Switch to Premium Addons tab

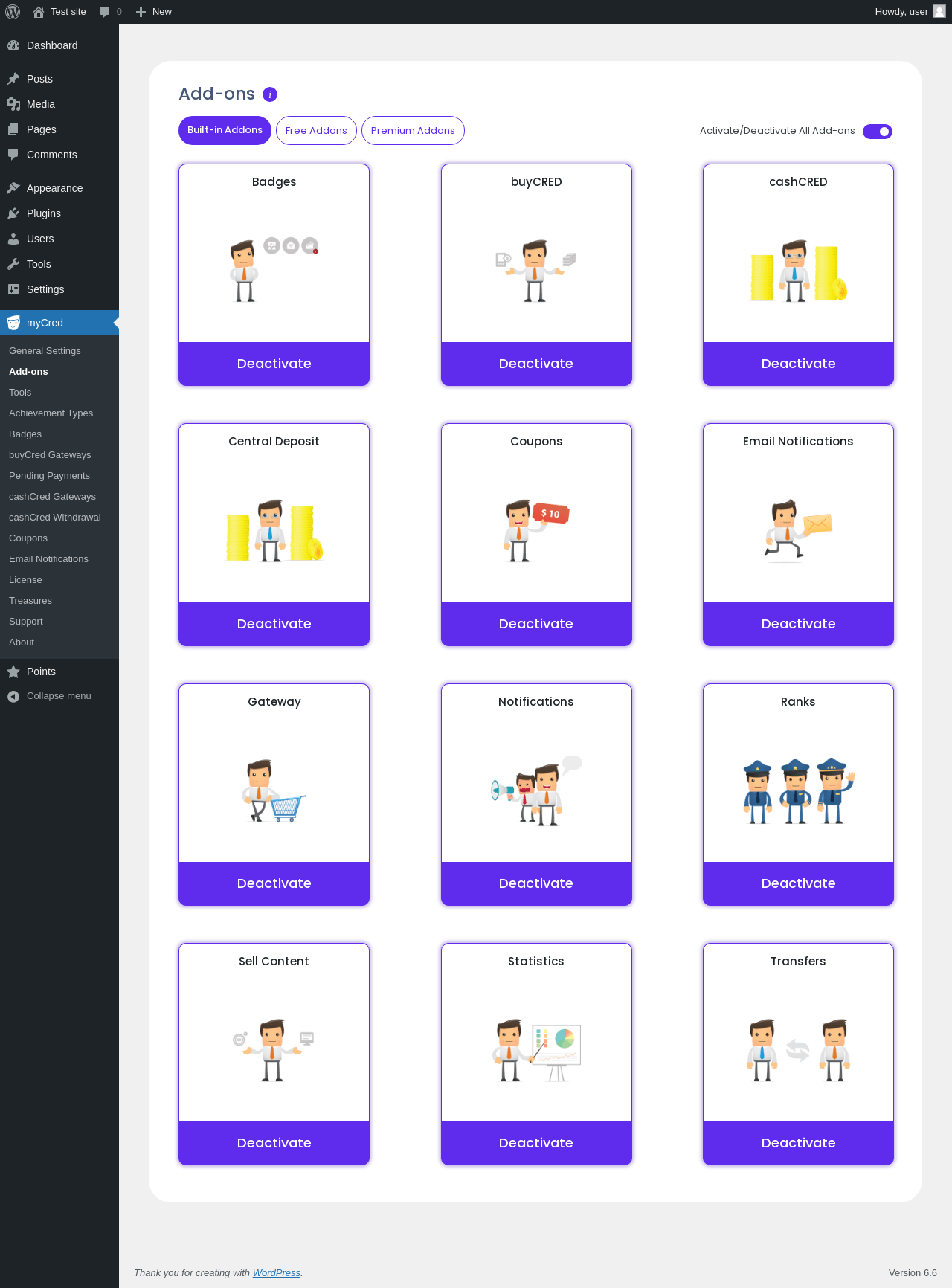pyautogui.click(x=413, y=131)
